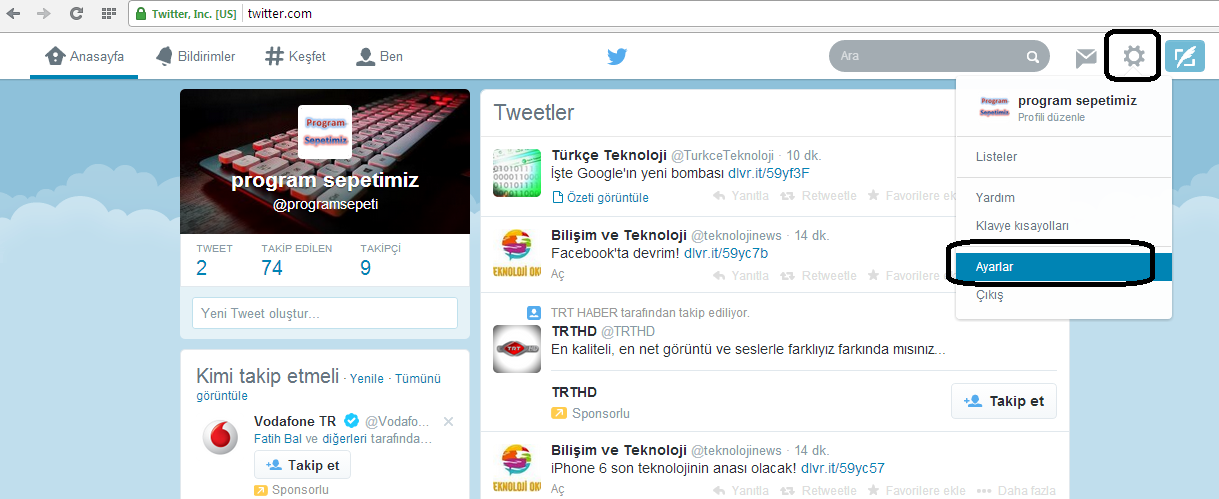Open Bildirimler notifications tab
Screen dimensions: 1219x499
point(195,57)
